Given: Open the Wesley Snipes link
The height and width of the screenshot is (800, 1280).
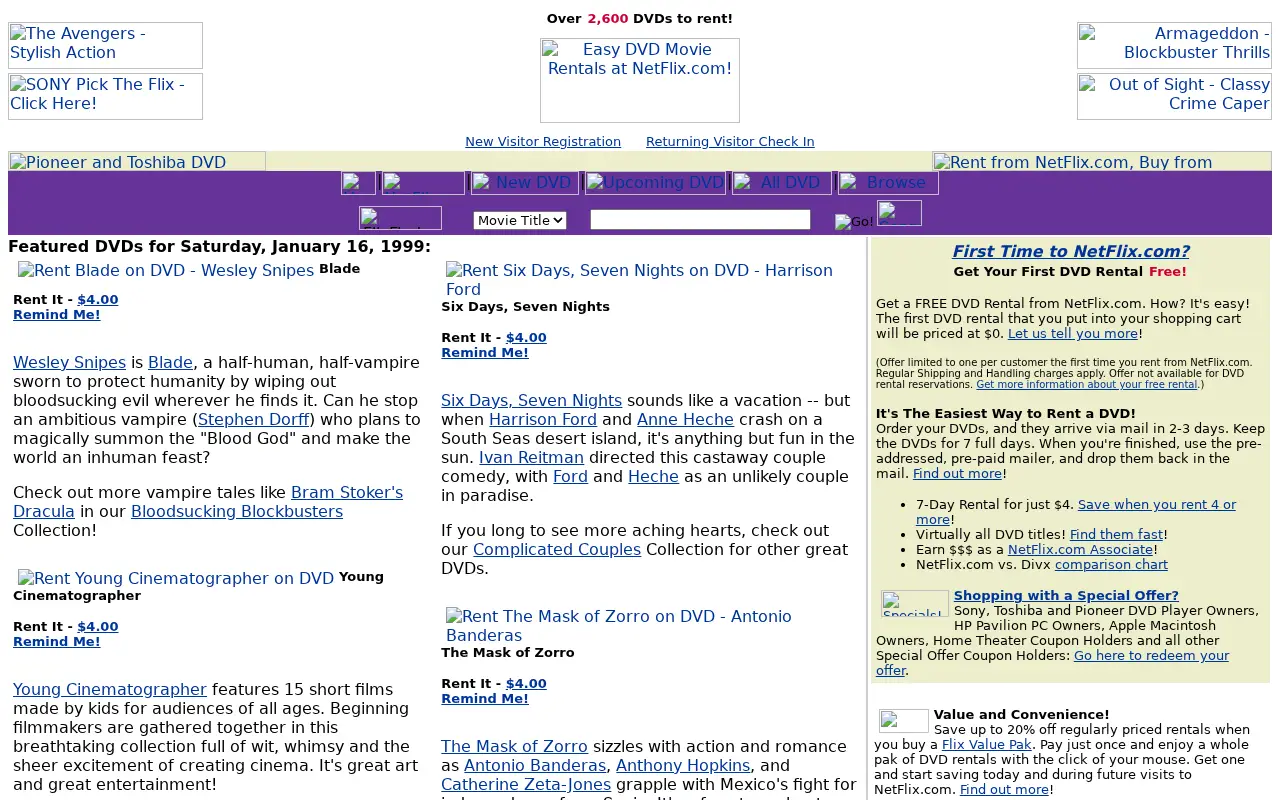Looking at the screenshot, I should 69,362.
